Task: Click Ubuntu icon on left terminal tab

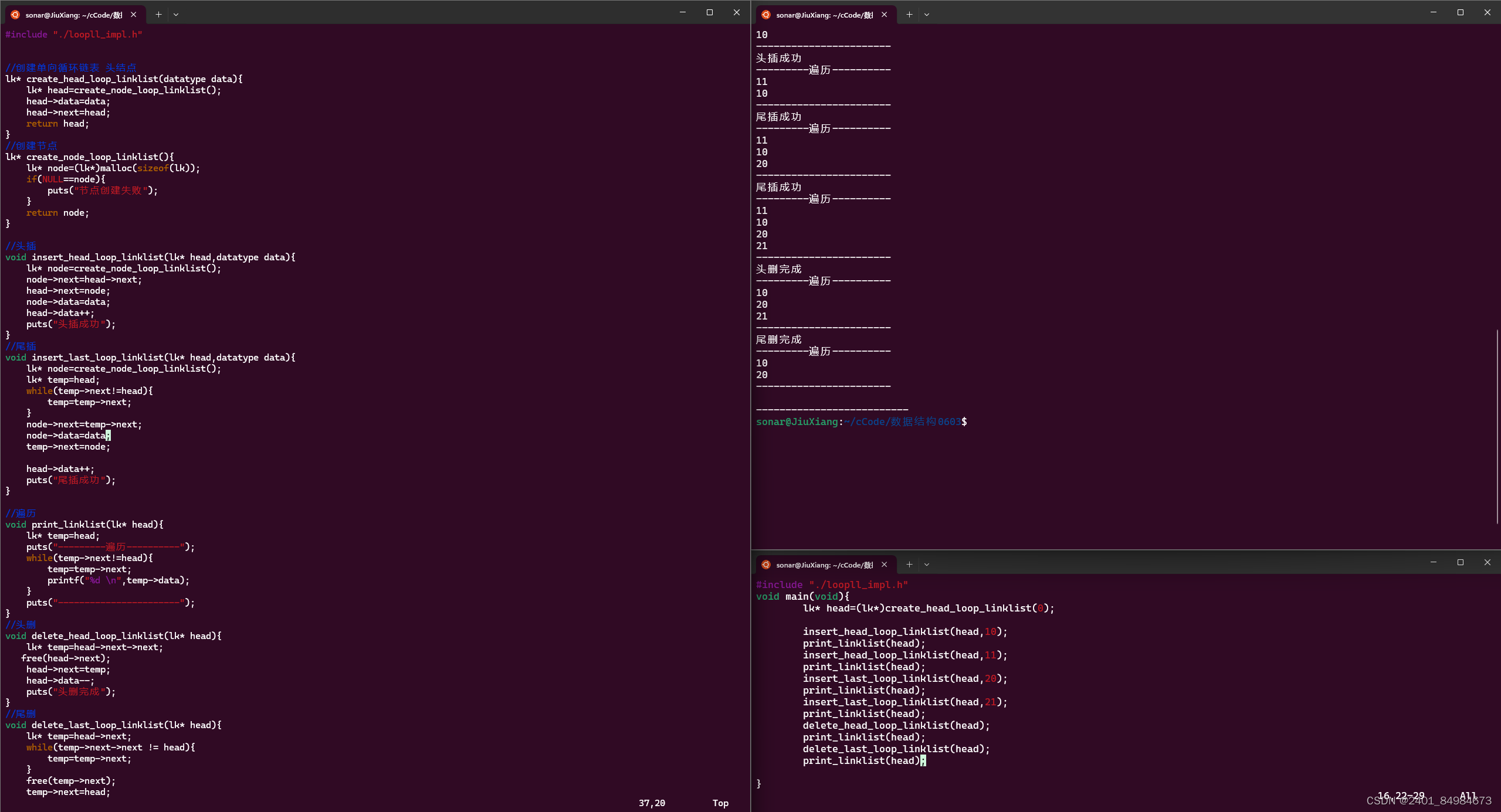Action: pyautogui.click(x=15, y=15)
